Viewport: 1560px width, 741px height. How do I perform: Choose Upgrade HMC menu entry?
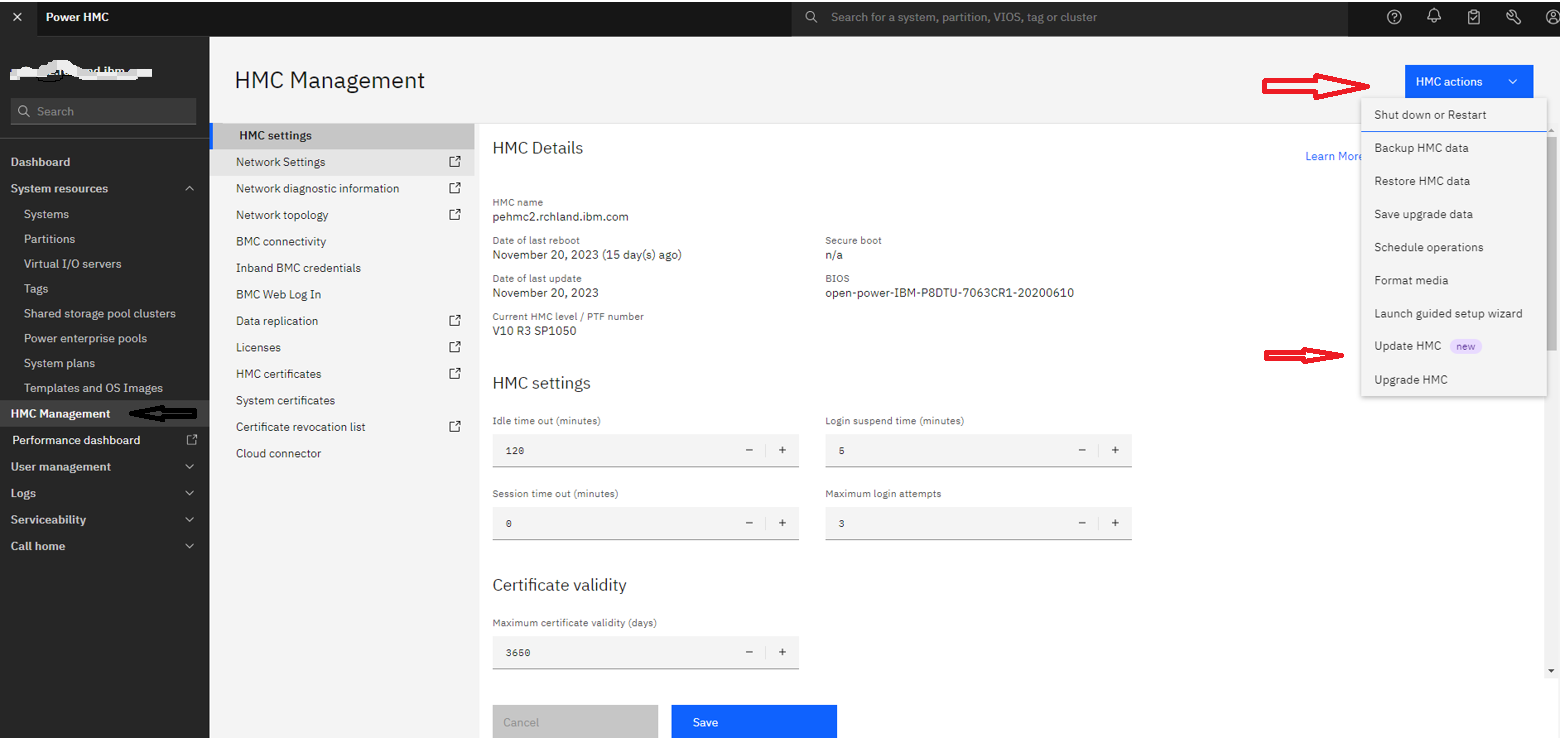1454,380
